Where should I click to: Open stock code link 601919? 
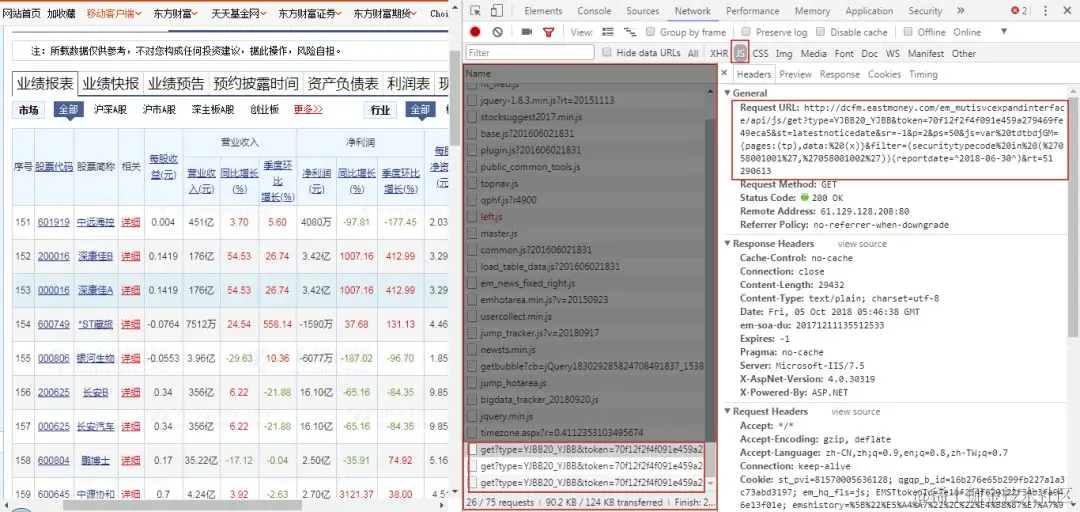click(54, 222)
